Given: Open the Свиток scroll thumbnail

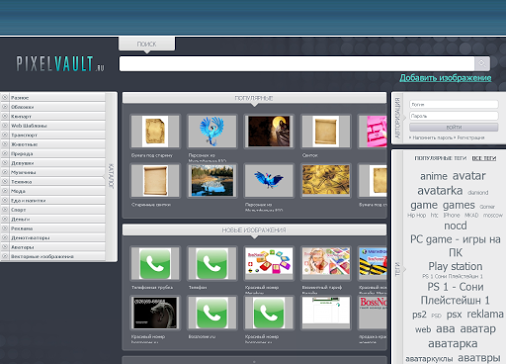Looking at the screenshot, I should tap(326, 131).
